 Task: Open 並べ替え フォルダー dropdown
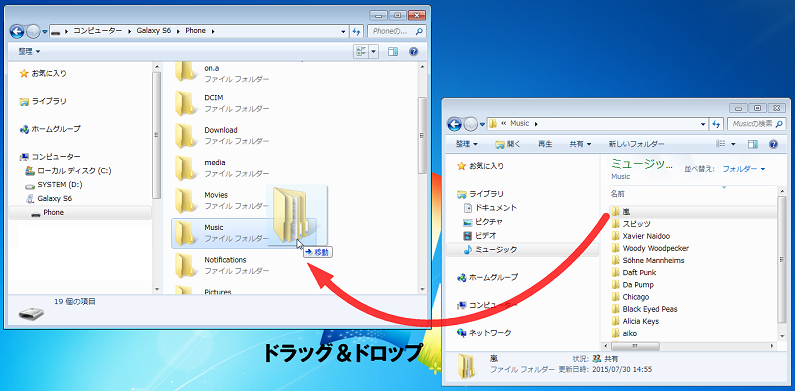[x=743, y=168]
